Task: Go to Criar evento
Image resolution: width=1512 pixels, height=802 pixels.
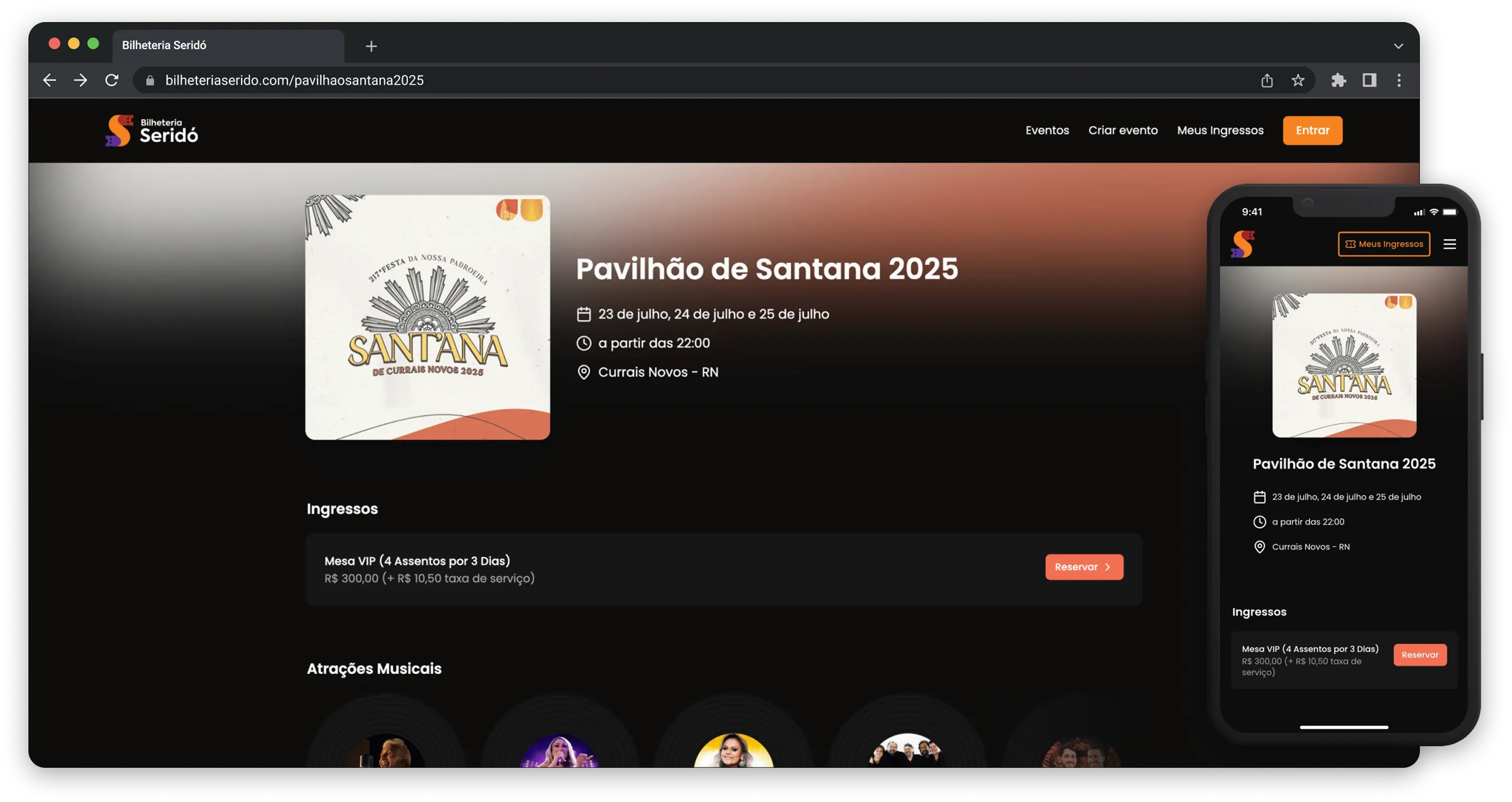Action: pos(1123,130)
